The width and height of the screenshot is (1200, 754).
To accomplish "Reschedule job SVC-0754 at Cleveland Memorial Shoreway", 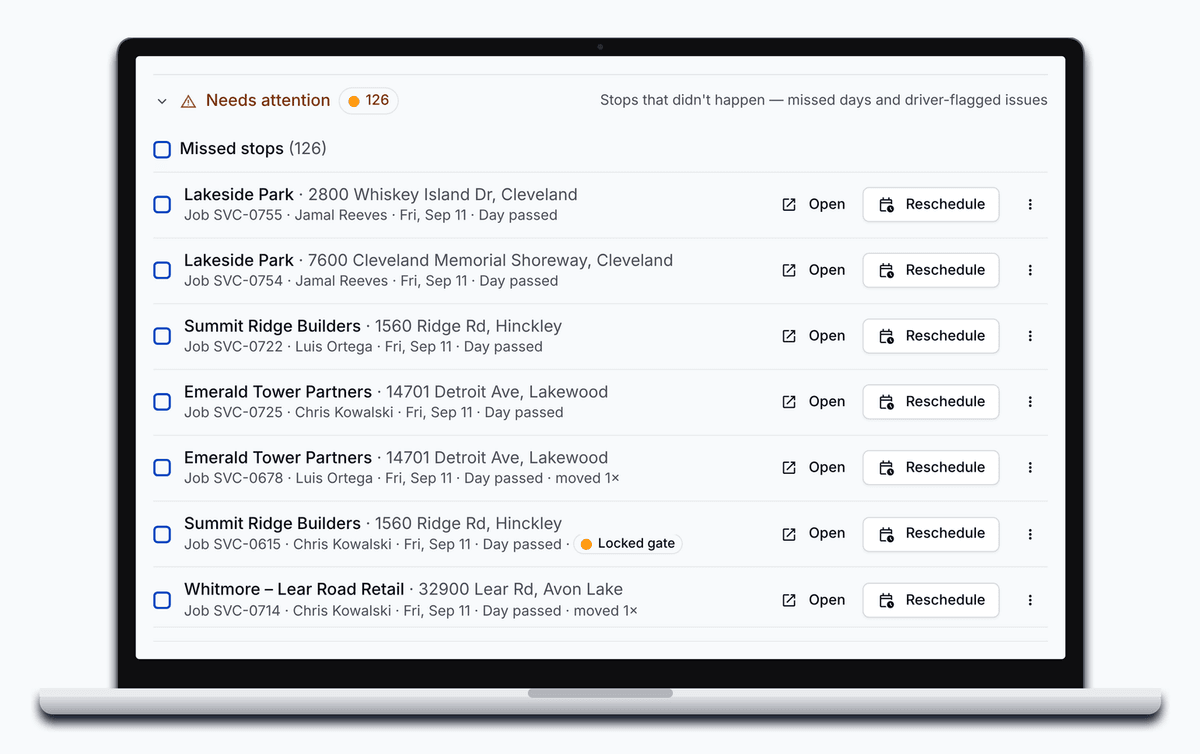I will click(x=931, y=270).
